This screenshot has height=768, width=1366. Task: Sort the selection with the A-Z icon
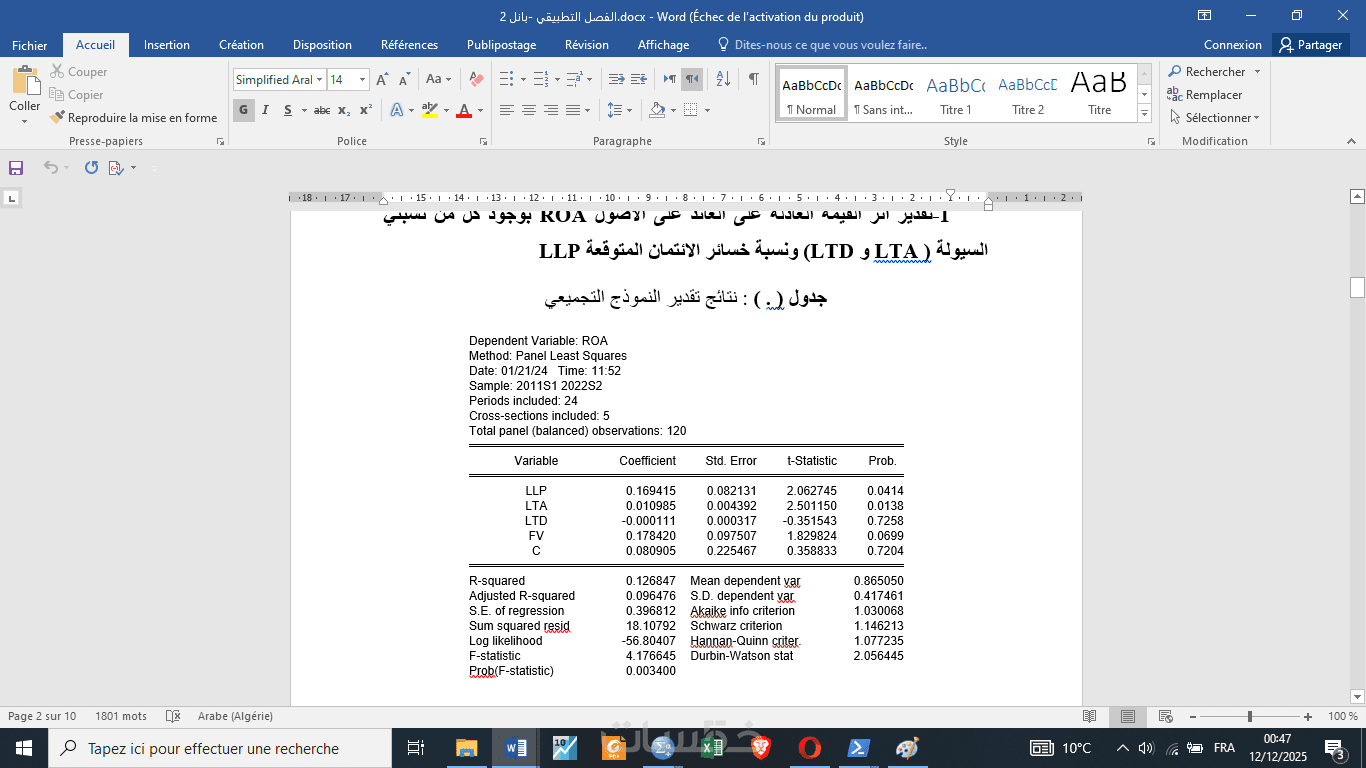pos(724,79)
